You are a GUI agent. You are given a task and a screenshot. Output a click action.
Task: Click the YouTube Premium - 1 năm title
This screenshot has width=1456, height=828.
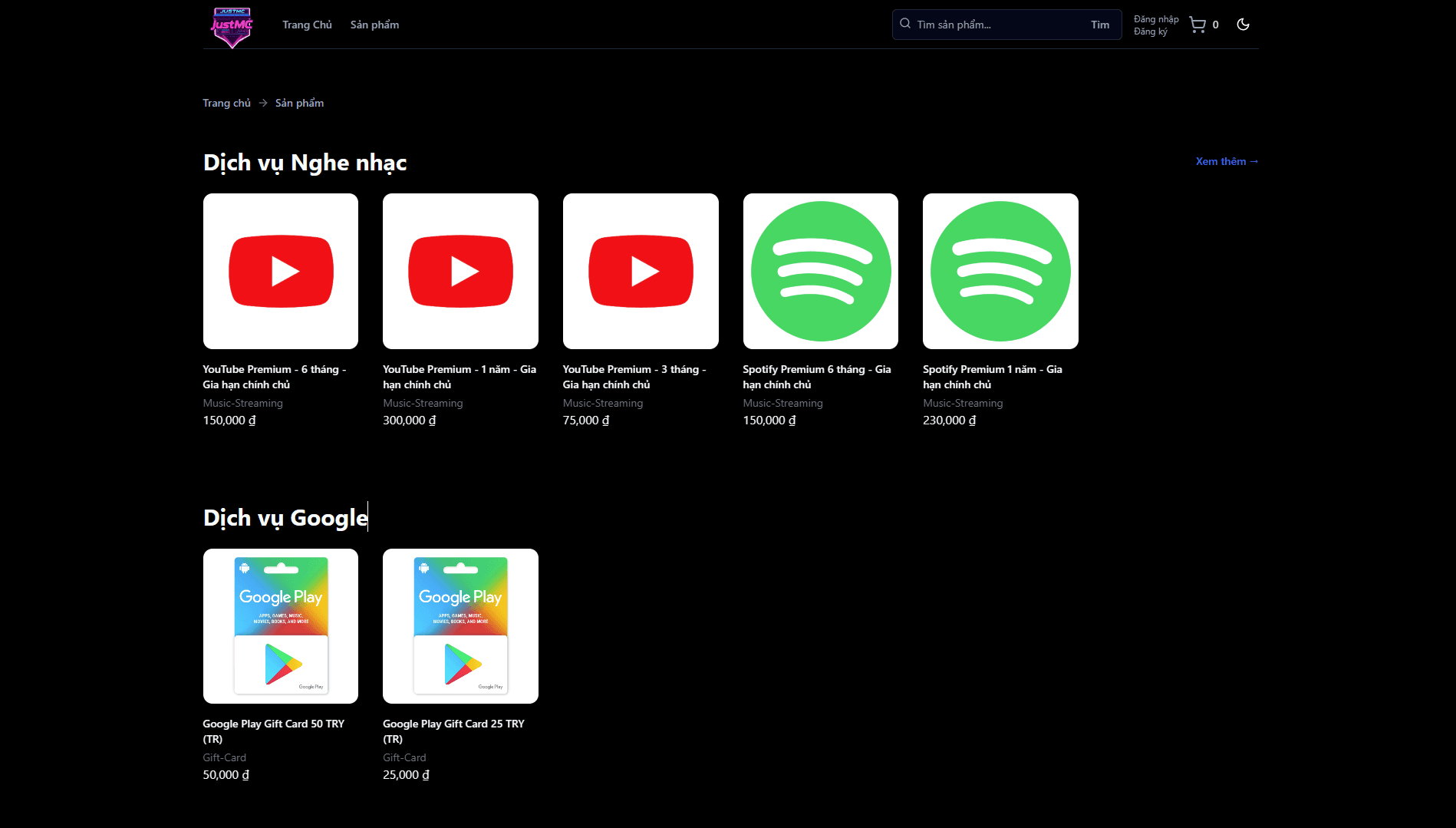click(x=460, y=377)
